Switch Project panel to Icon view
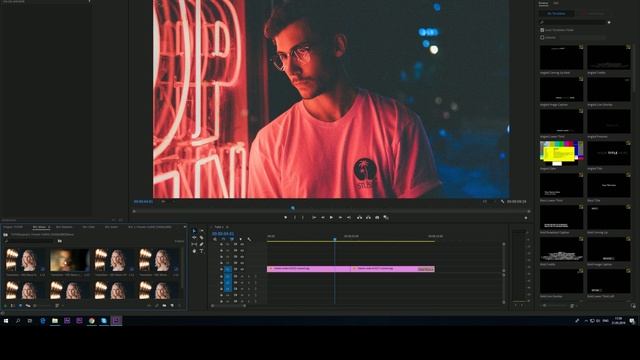 point(20,305)
